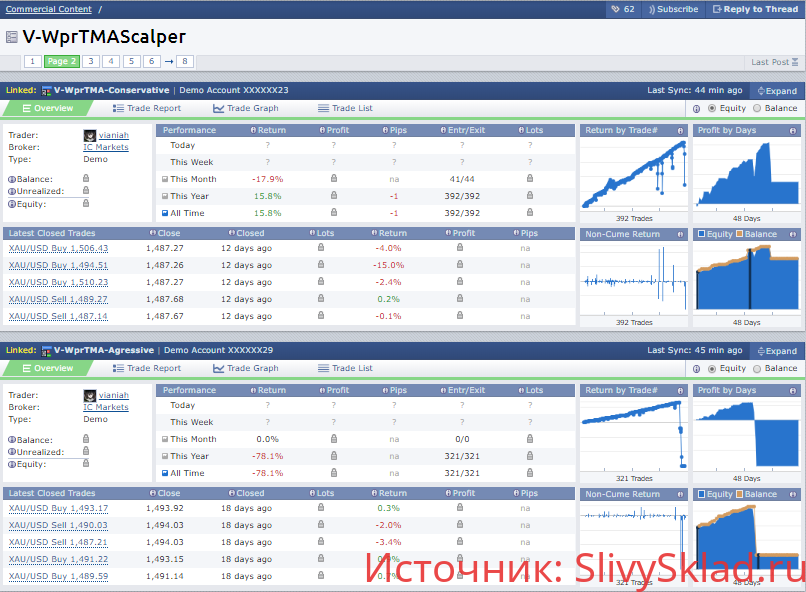Expand the V-WprTMA-Agressive panel
This screenshot has width=806, height=592.
[777, 351]
